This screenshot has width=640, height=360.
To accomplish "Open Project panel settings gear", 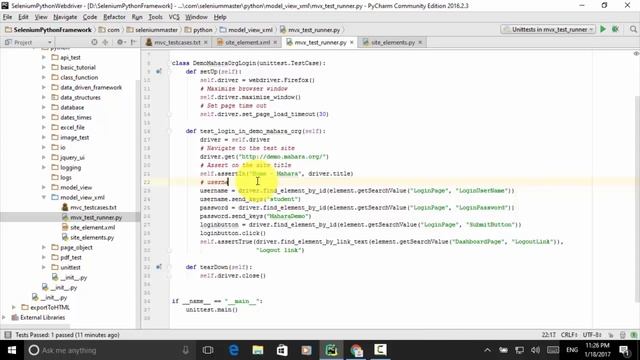I will pyautogui.click(x=120, y=42).
